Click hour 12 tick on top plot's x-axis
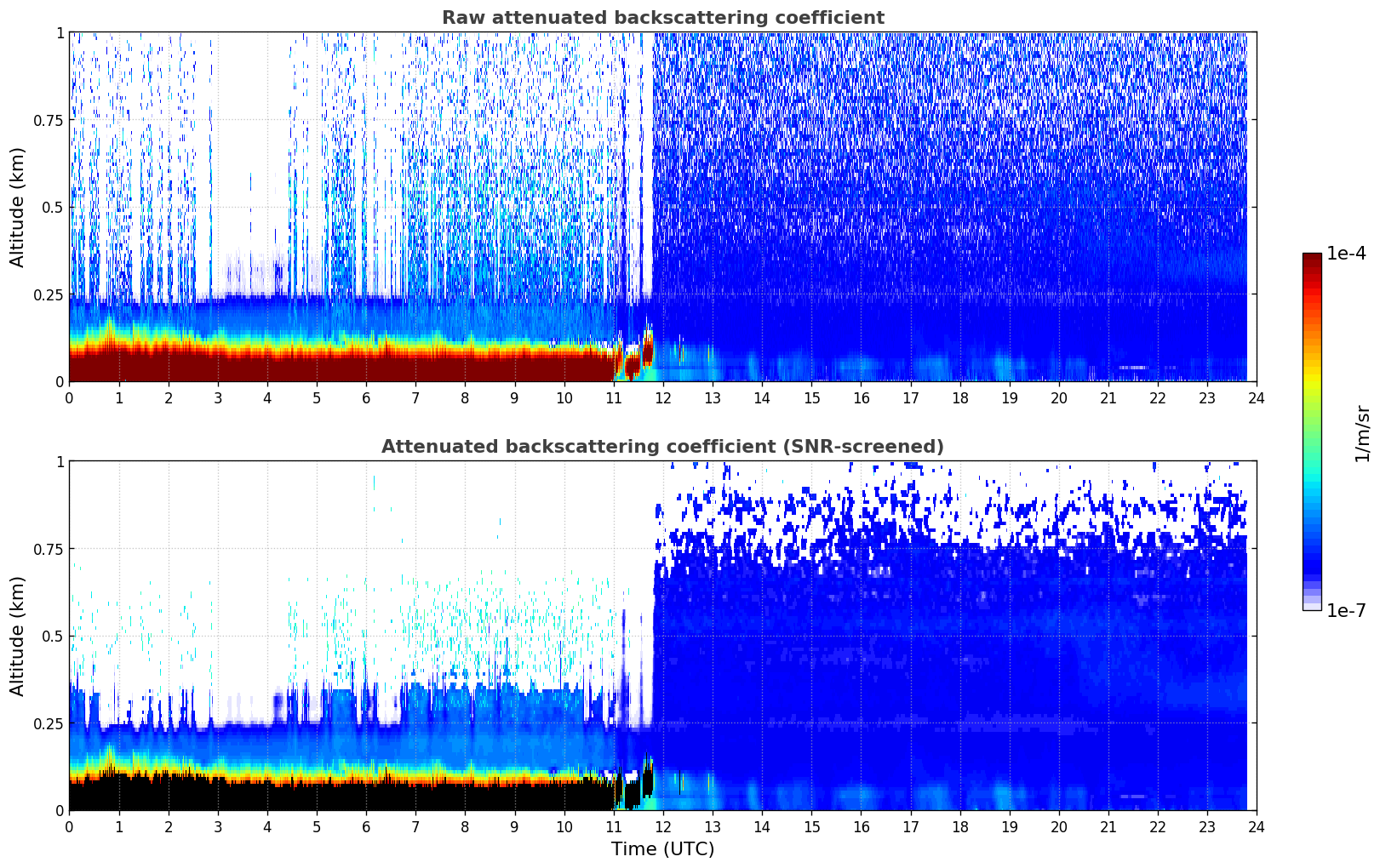This screenshot has width=1380, height=868. click(663, 397)
